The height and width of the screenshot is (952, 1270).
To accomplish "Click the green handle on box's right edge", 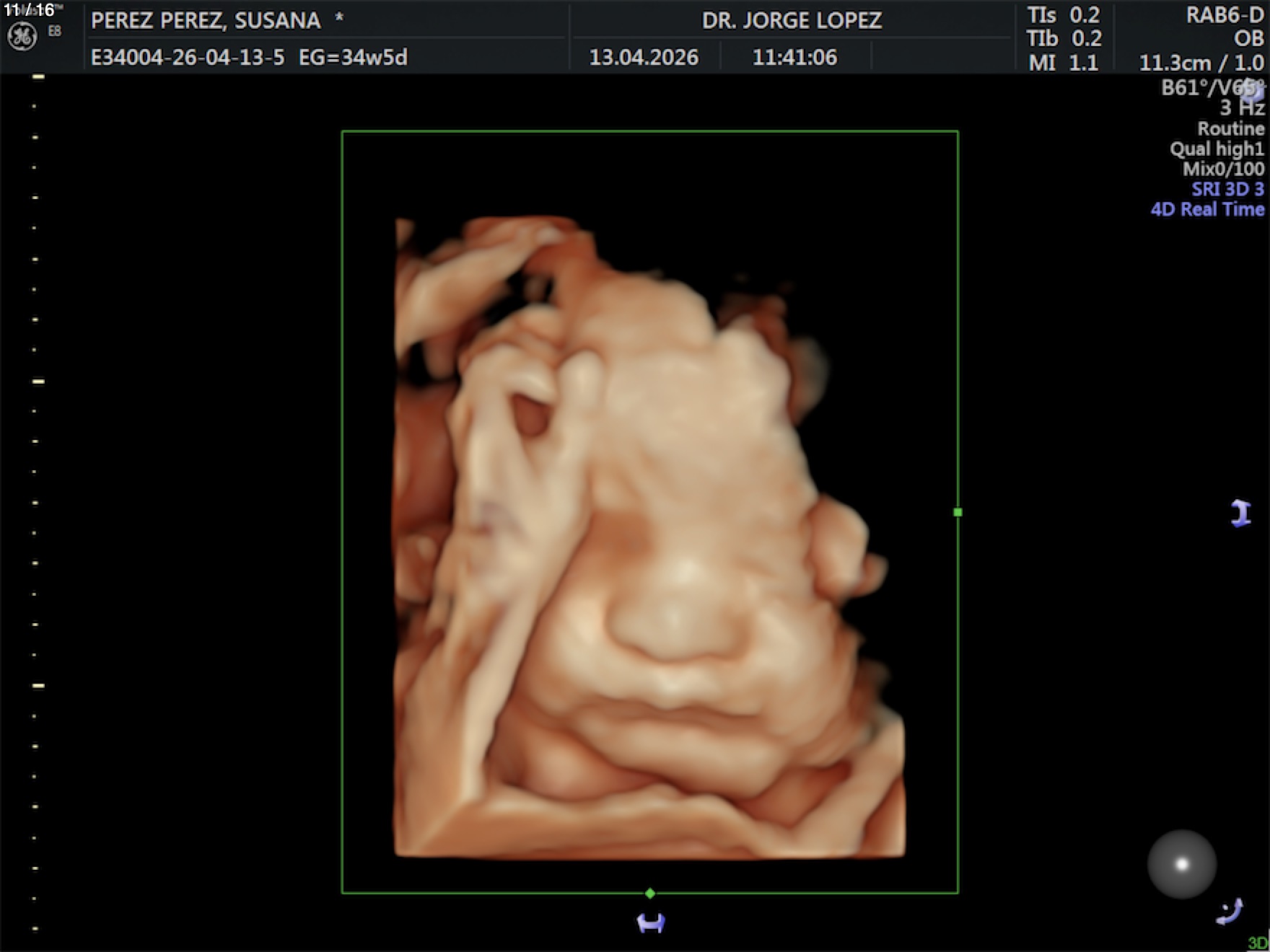I will point(958,512).
